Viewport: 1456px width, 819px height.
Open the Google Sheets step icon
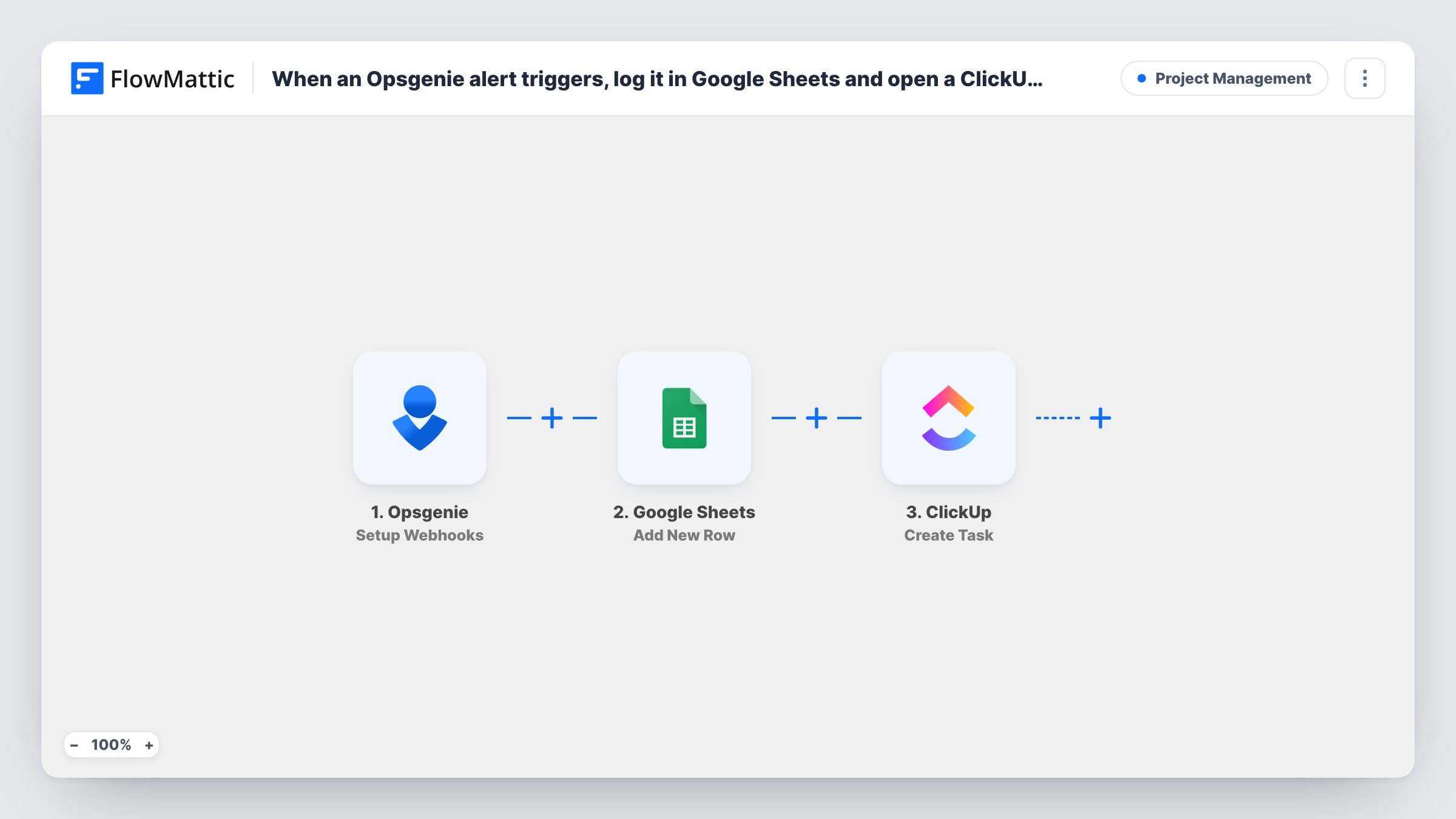click(x=684, y=417)
